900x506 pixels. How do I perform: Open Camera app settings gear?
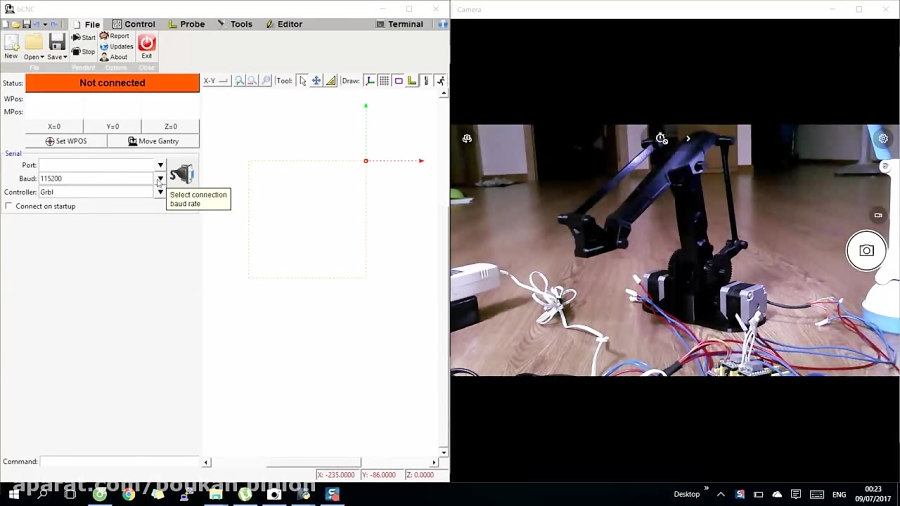tap(883, 138)
